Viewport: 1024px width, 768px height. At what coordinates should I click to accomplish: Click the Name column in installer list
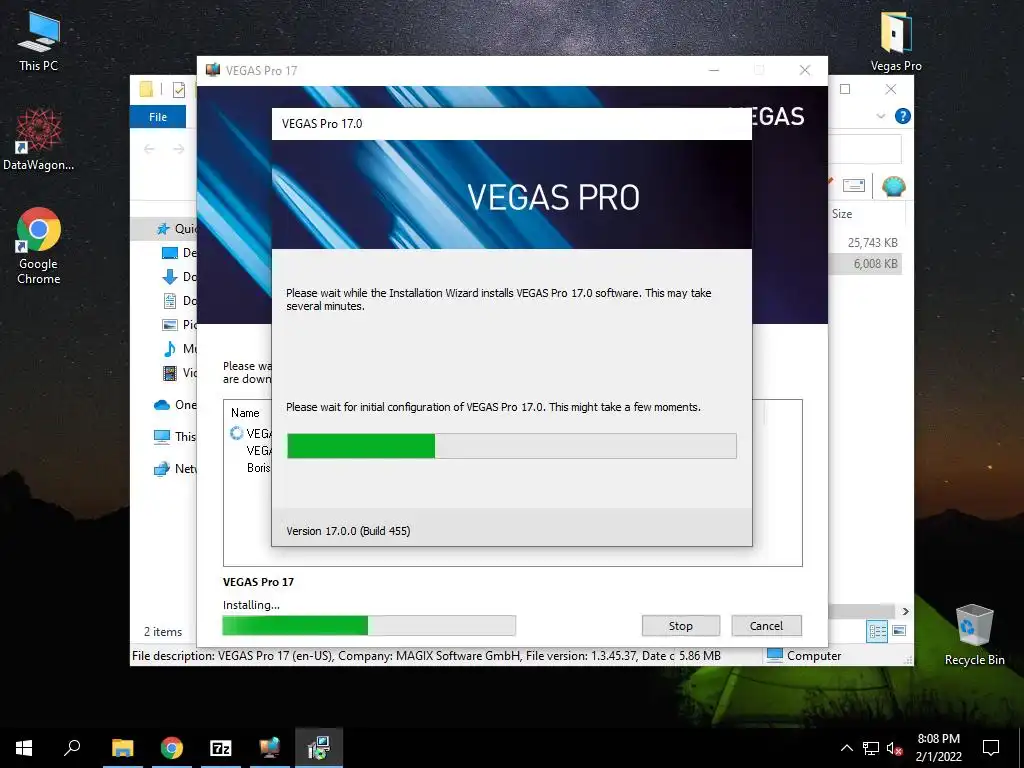coord(245,413)
